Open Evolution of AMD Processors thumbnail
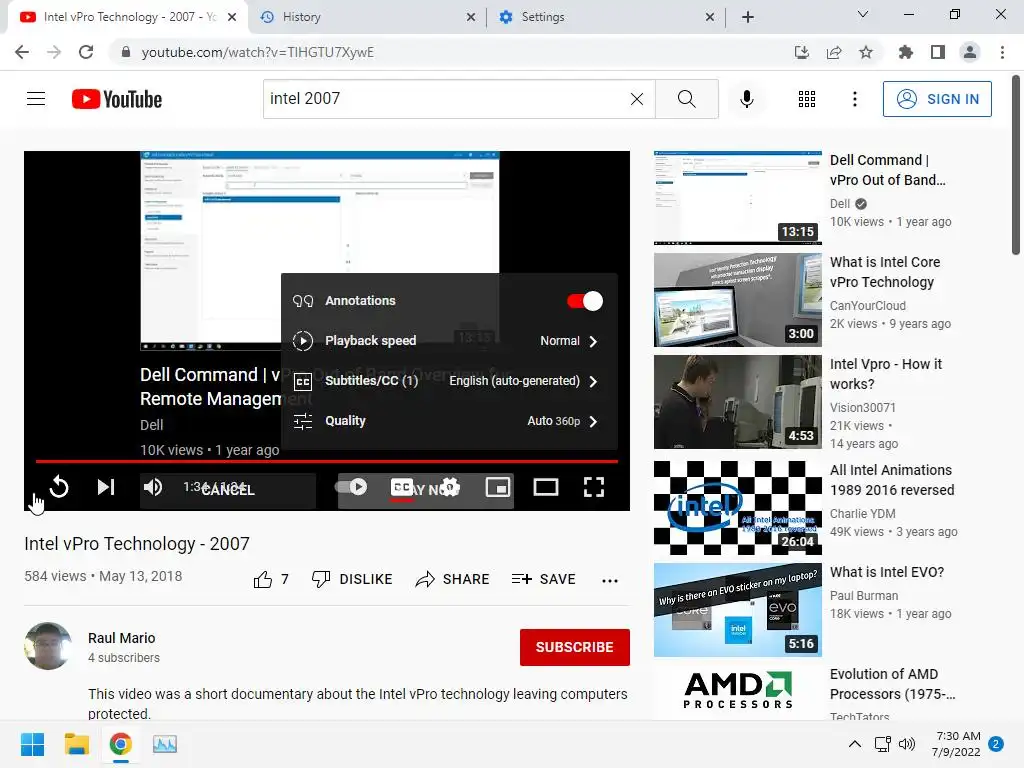The height and width of the screenshot is (768, 1024). tap(738, 692)
